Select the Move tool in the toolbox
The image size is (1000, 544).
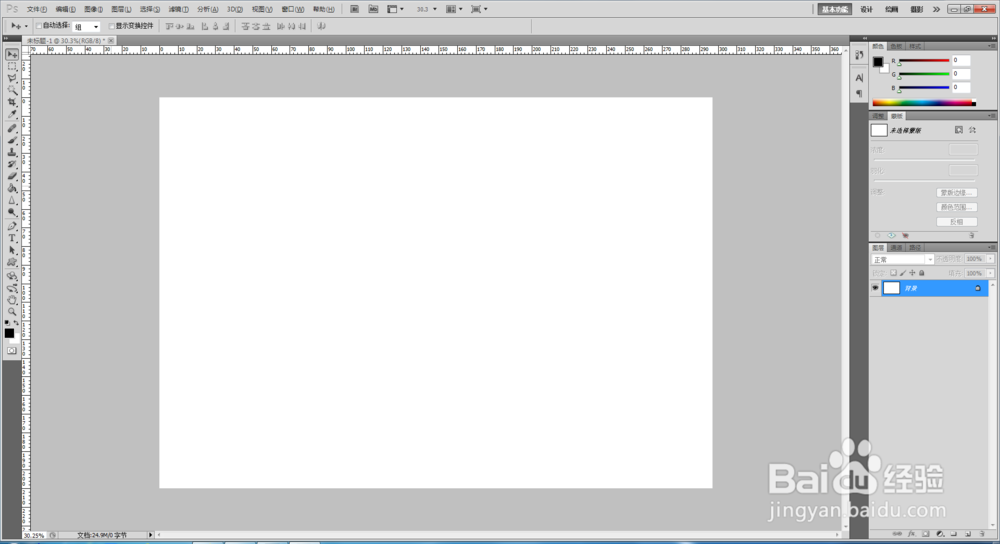(12, 54)
